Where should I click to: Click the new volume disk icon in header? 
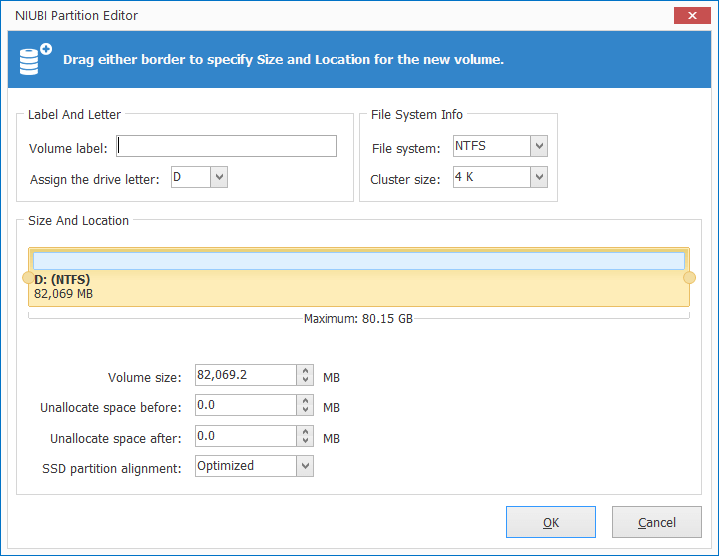(35, 59)
